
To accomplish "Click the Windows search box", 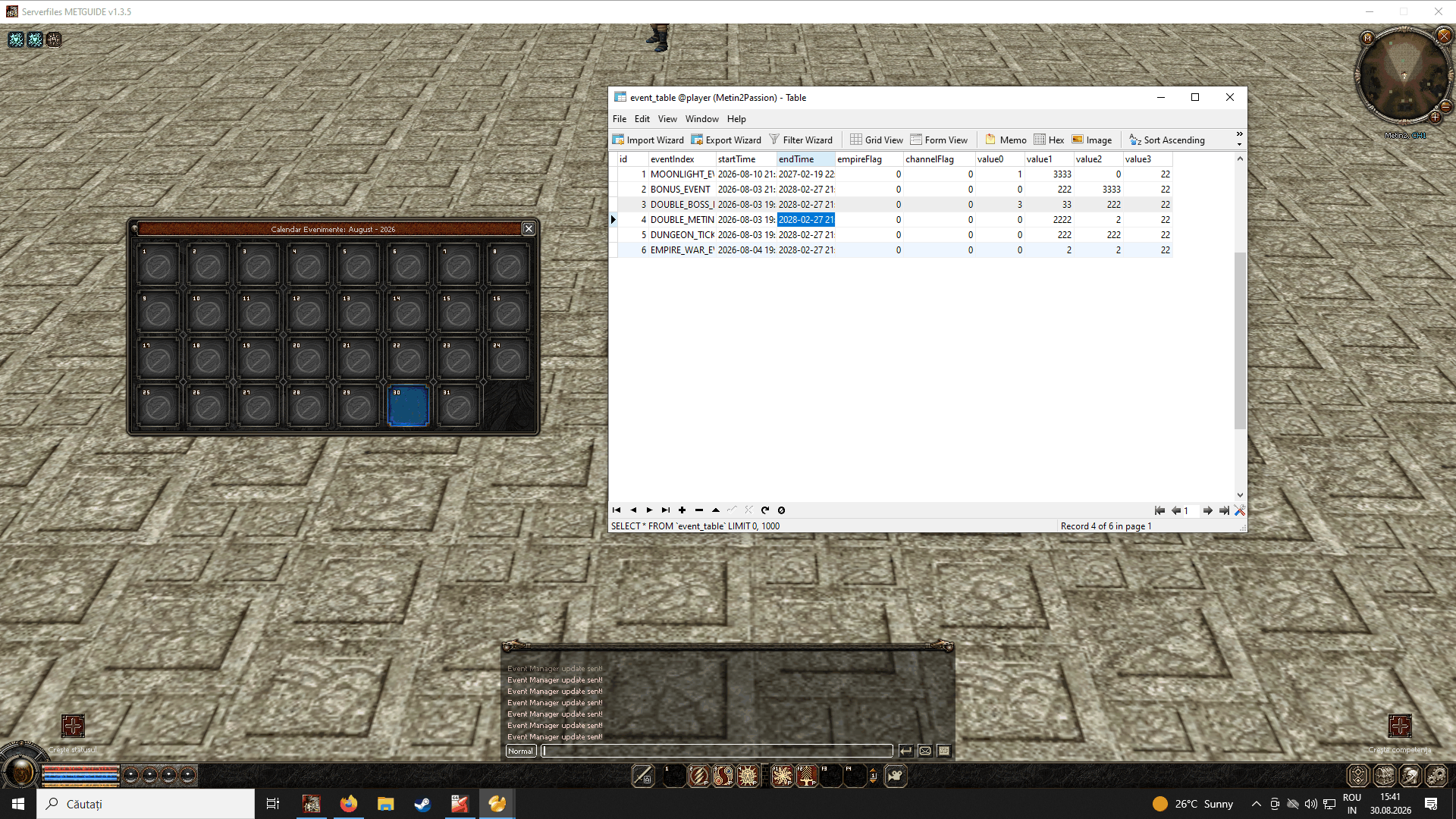I will [x=146, y=804].
